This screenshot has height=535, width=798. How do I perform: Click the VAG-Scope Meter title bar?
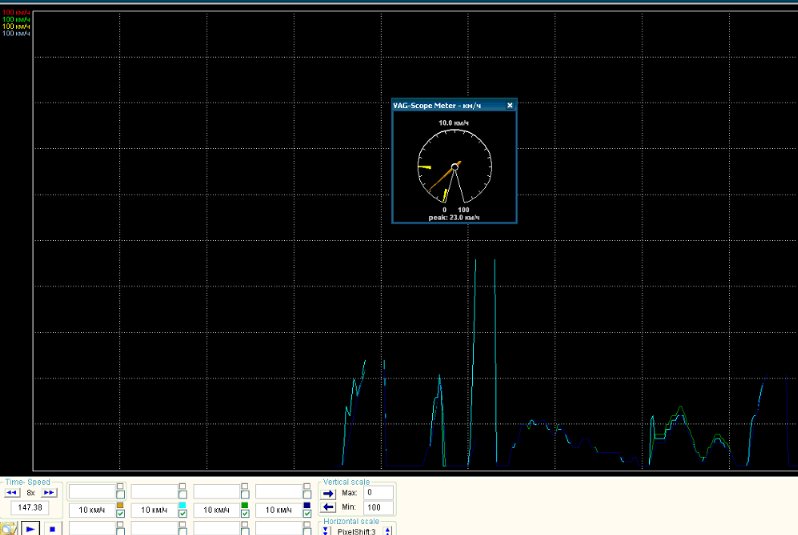[454, 105]
